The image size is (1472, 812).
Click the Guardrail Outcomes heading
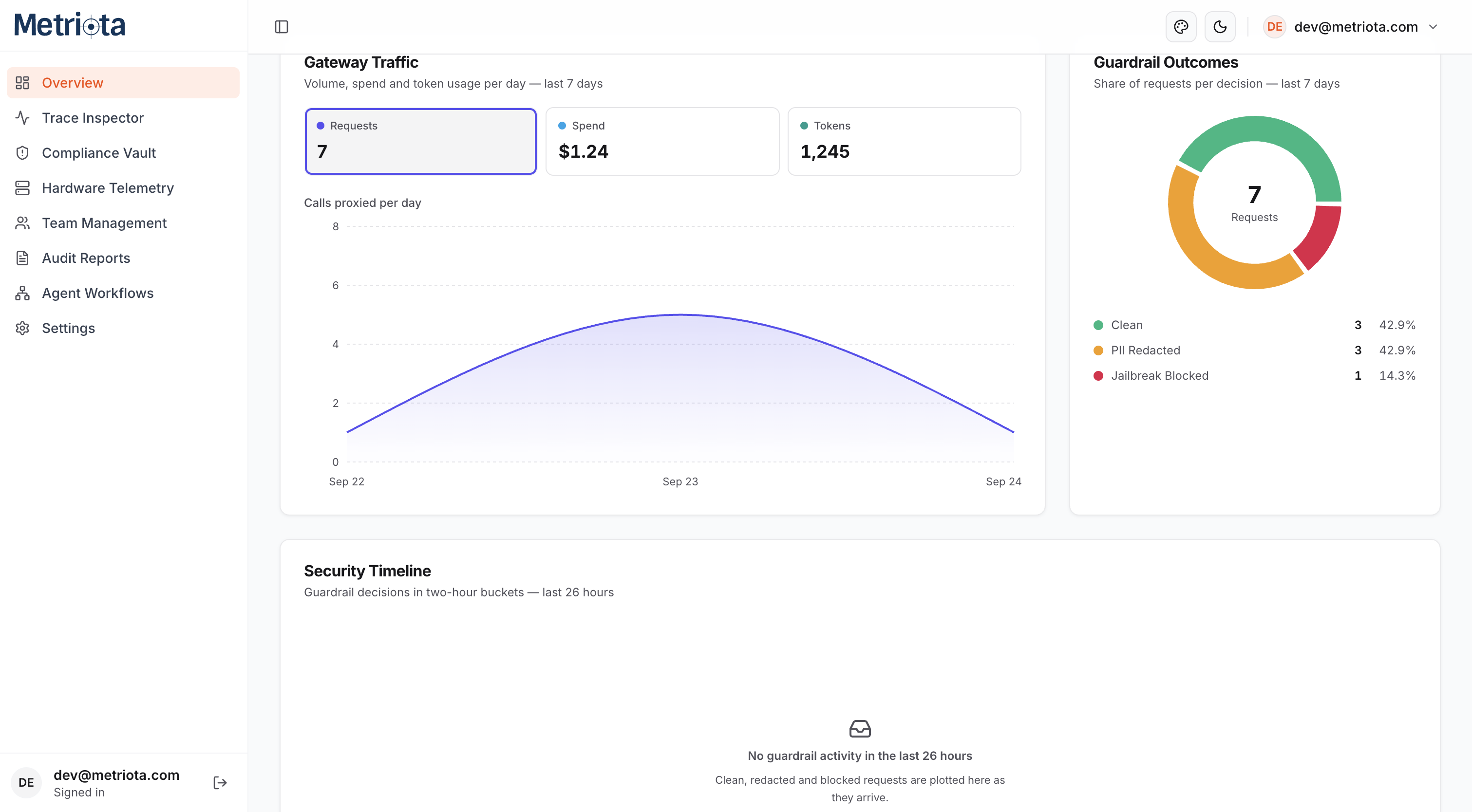pyautogui.click(x=1166, y=62)
